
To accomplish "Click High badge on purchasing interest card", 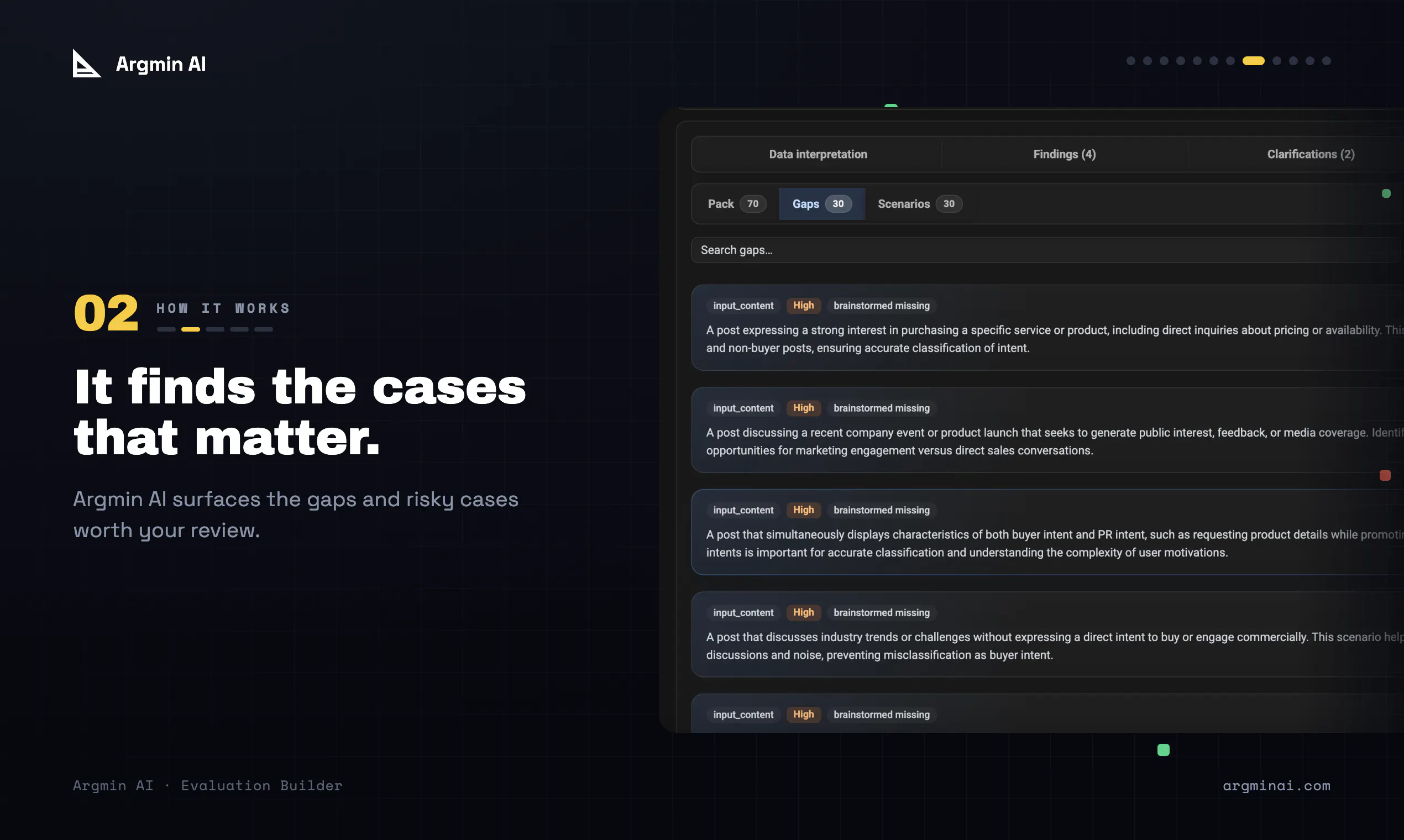I will (x=803, y=306).
